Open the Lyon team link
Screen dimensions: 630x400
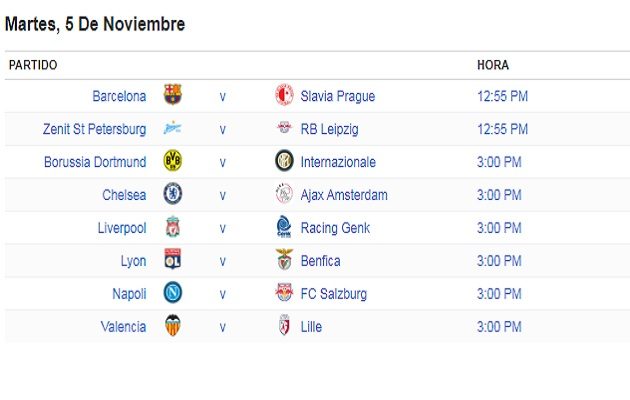tap(133, 261)
